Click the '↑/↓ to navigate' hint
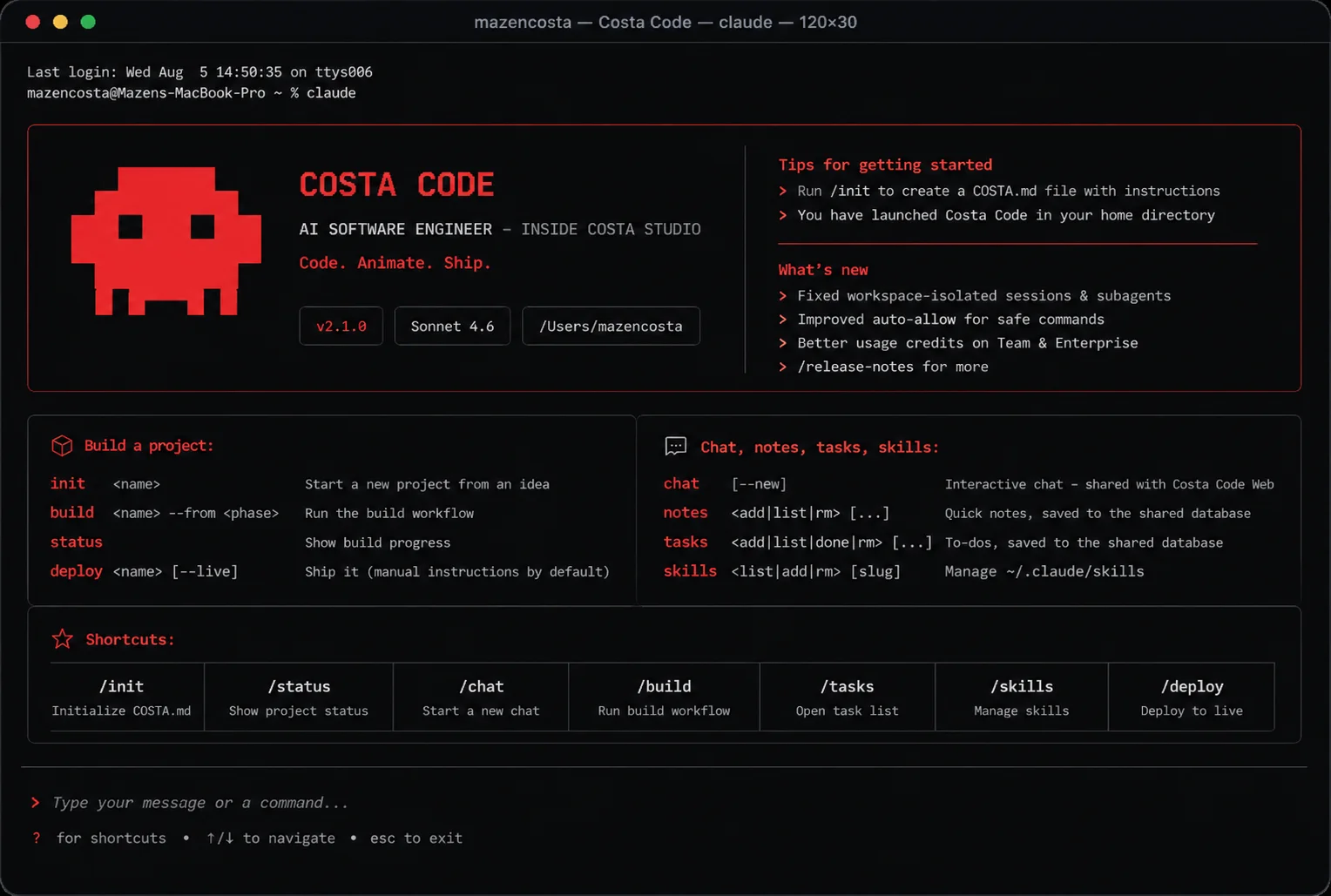The image size is (1331, 896). click(271, 838)
